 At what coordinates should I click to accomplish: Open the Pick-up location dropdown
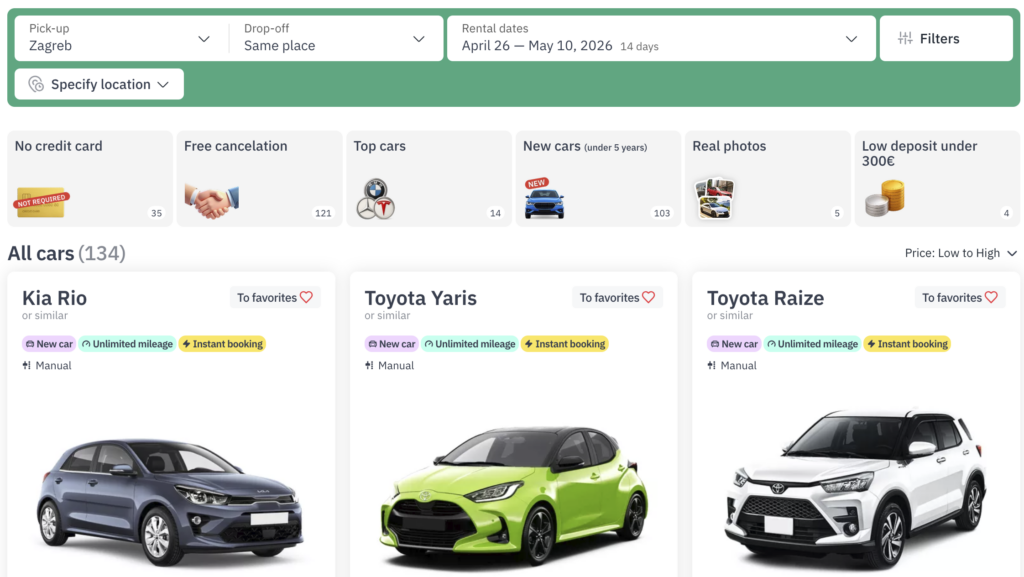pyautogui.click(x=120, y=38)
